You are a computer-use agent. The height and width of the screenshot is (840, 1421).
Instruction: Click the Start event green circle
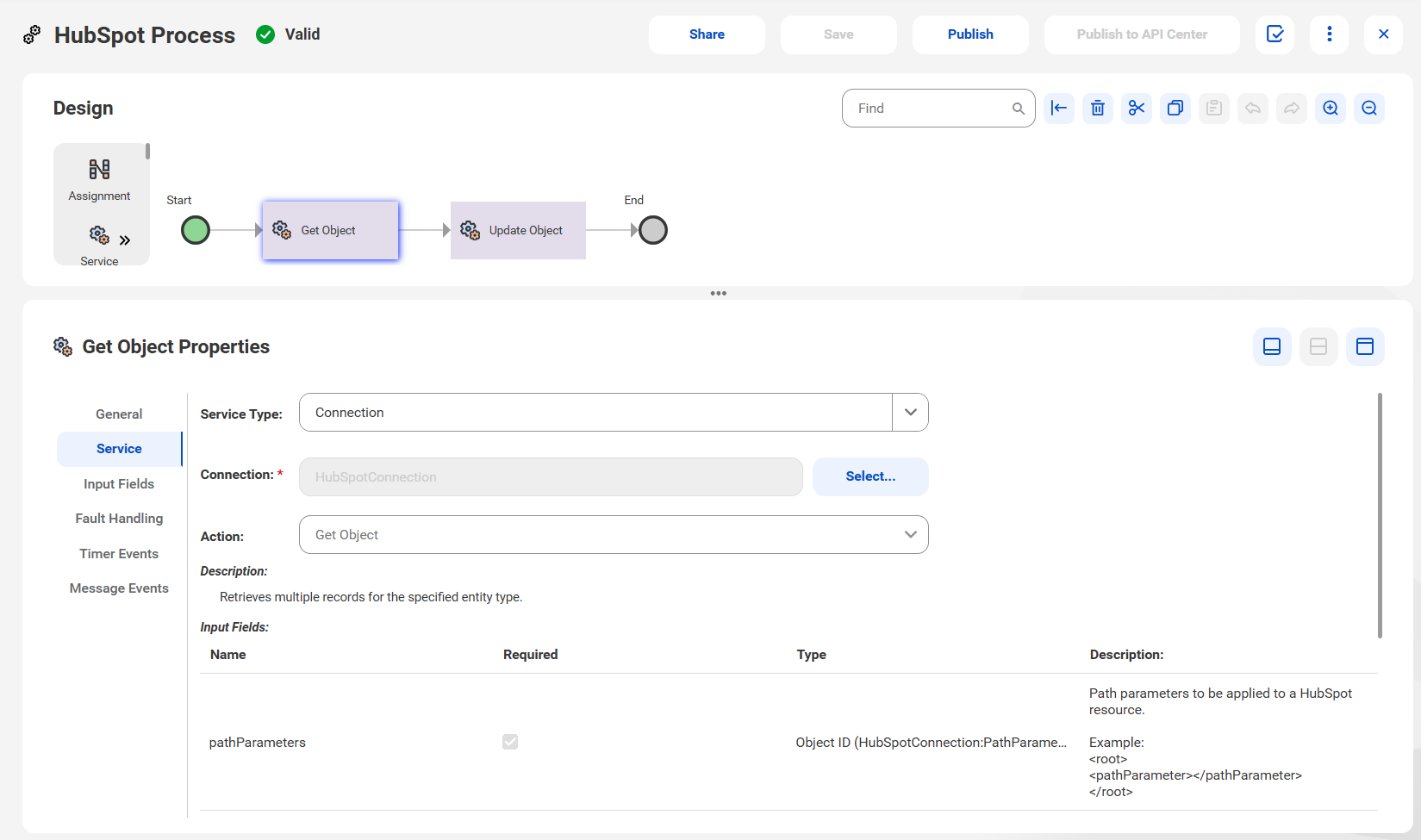(x=196, y=230)
